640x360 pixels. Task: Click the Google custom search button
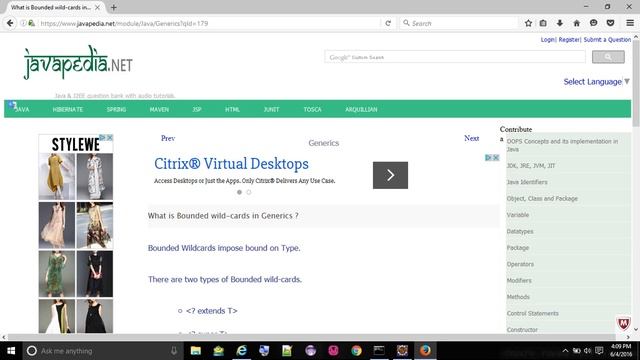[608, 57]
